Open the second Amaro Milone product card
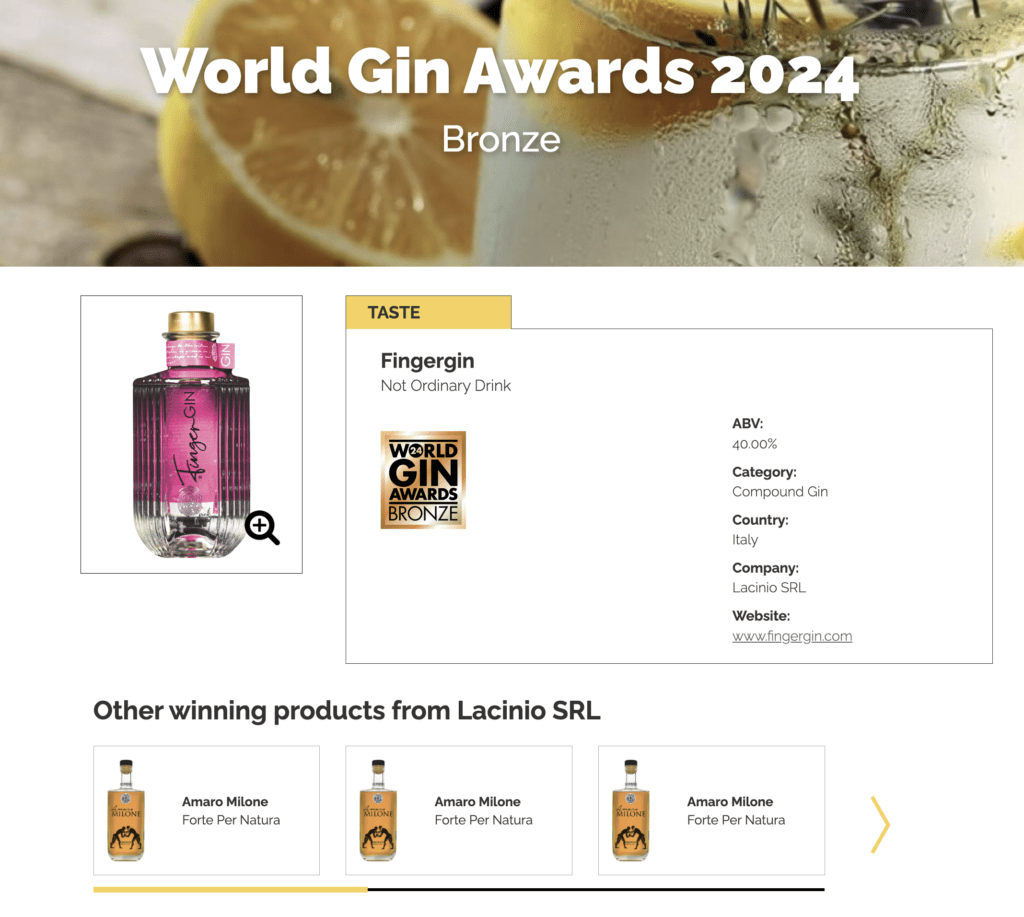Viewport: 1024px width, 917px height. 459,811
